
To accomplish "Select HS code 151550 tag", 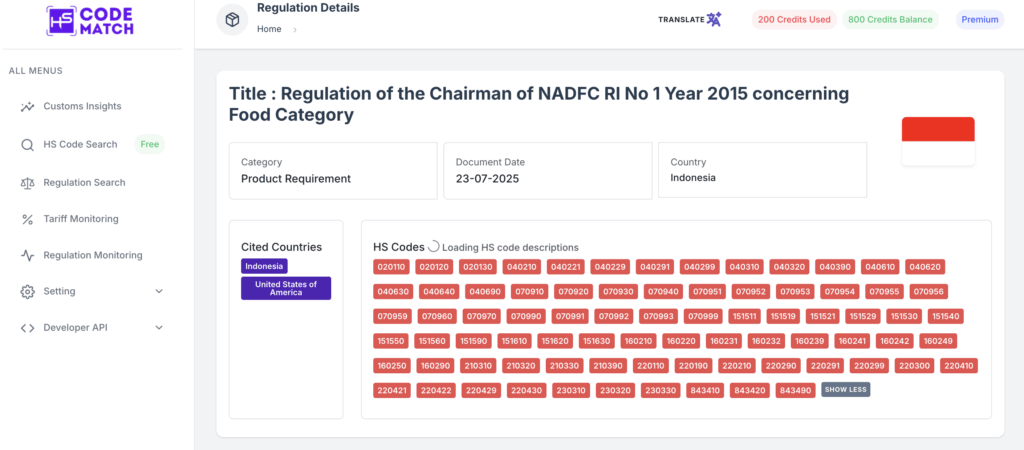I will tap(391, 341).
